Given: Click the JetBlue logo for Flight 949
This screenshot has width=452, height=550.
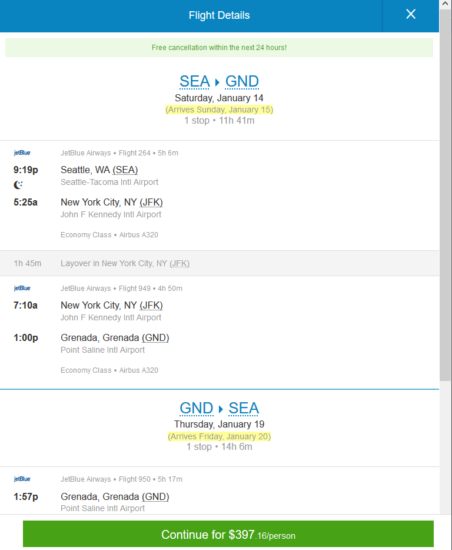Looking at the screenshot, I should click(22, 288).
